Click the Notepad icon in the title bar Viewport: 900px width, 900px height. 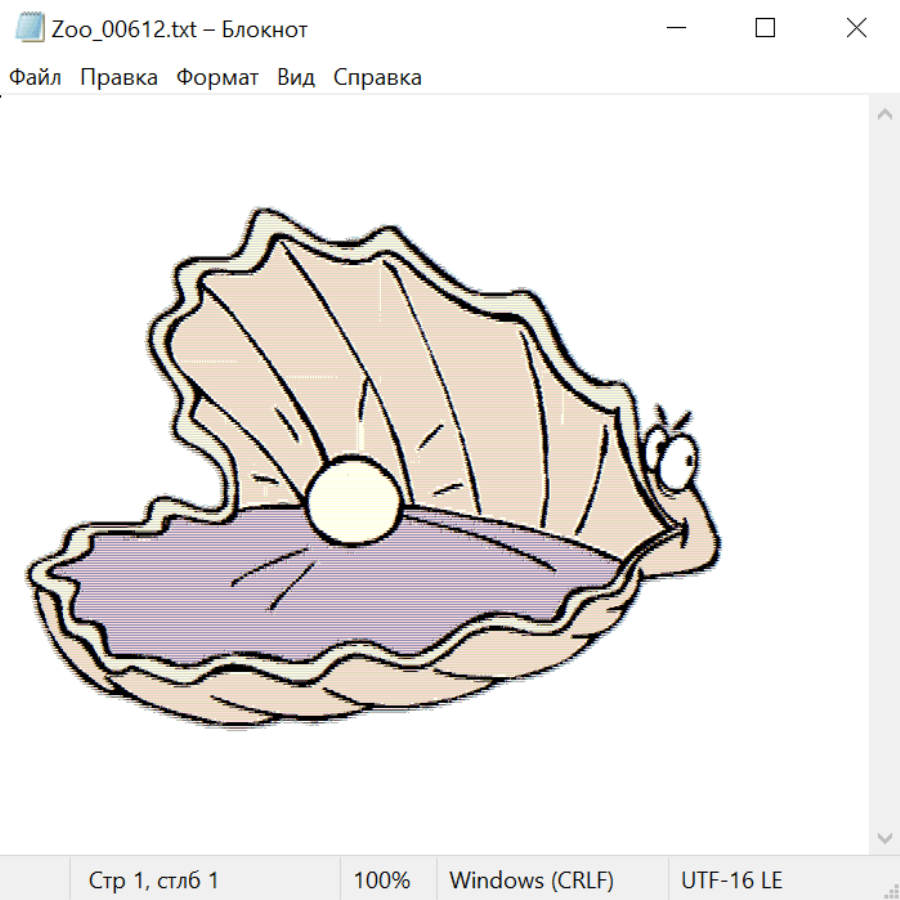(x=31, y=29)
